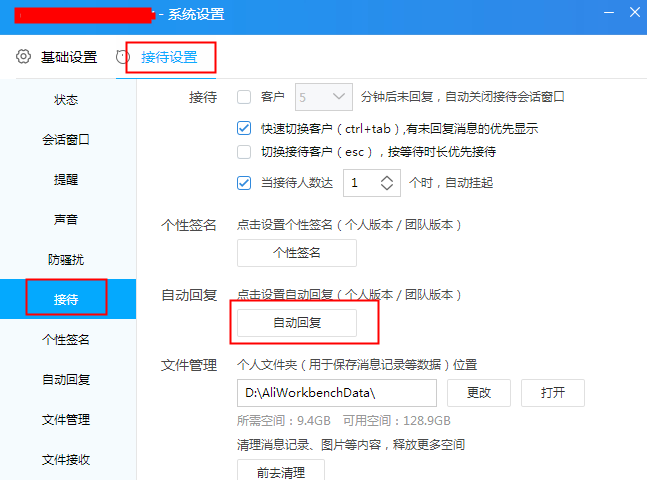Open the 提醒 sidebar item
This screenshot has width=647, height=480.
66,180
